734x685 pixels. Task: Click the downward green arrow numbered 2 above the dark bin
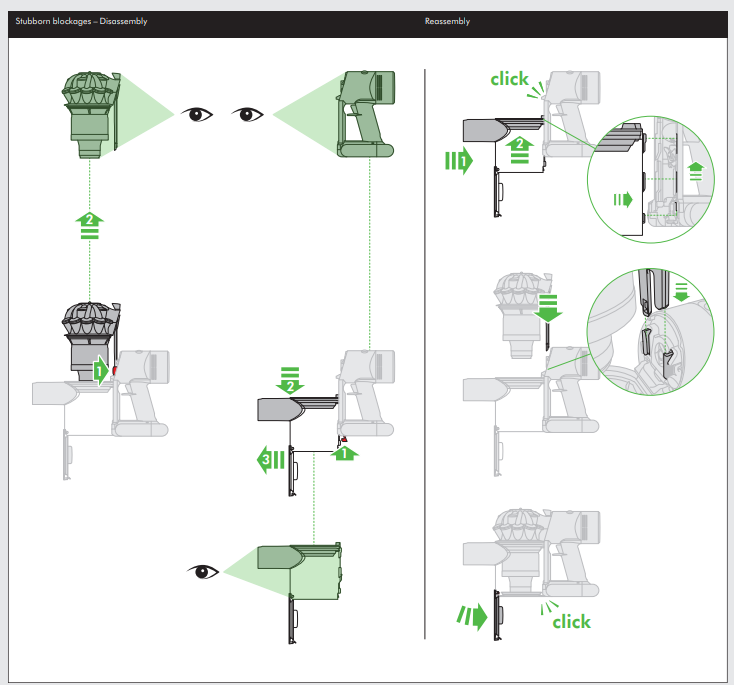[290, 380]
